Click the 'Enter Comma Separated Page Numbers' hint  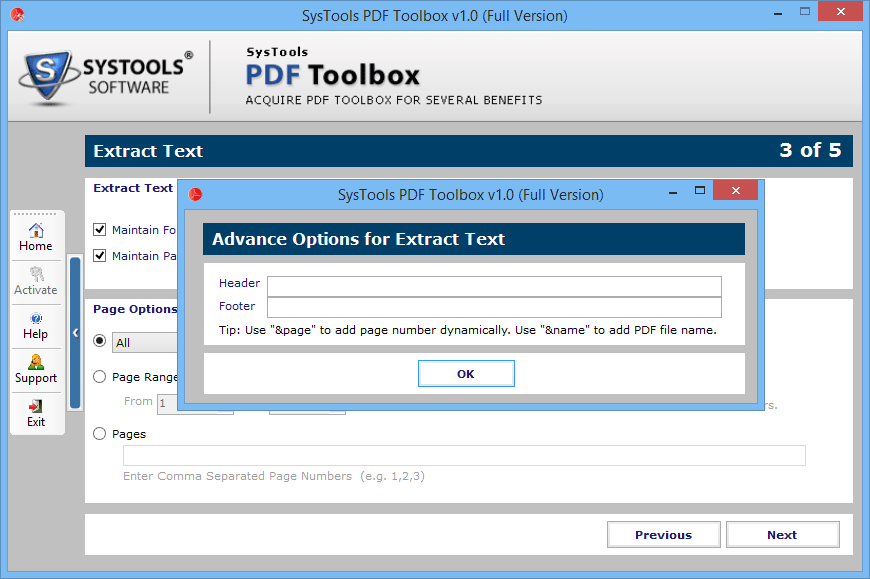click(274, 476)
